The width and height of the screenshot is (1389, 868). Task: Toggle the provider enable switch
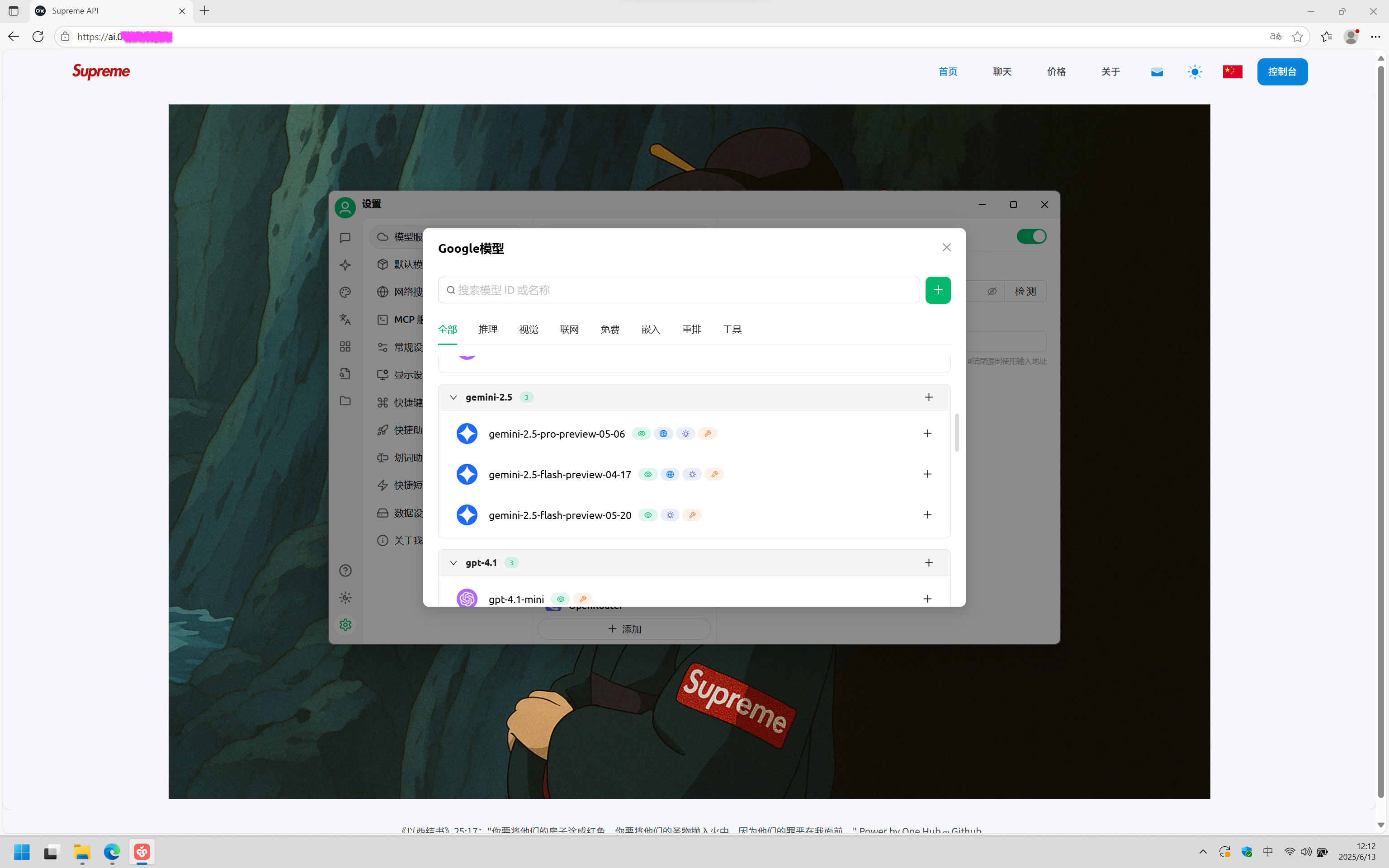pos(1031,236)
